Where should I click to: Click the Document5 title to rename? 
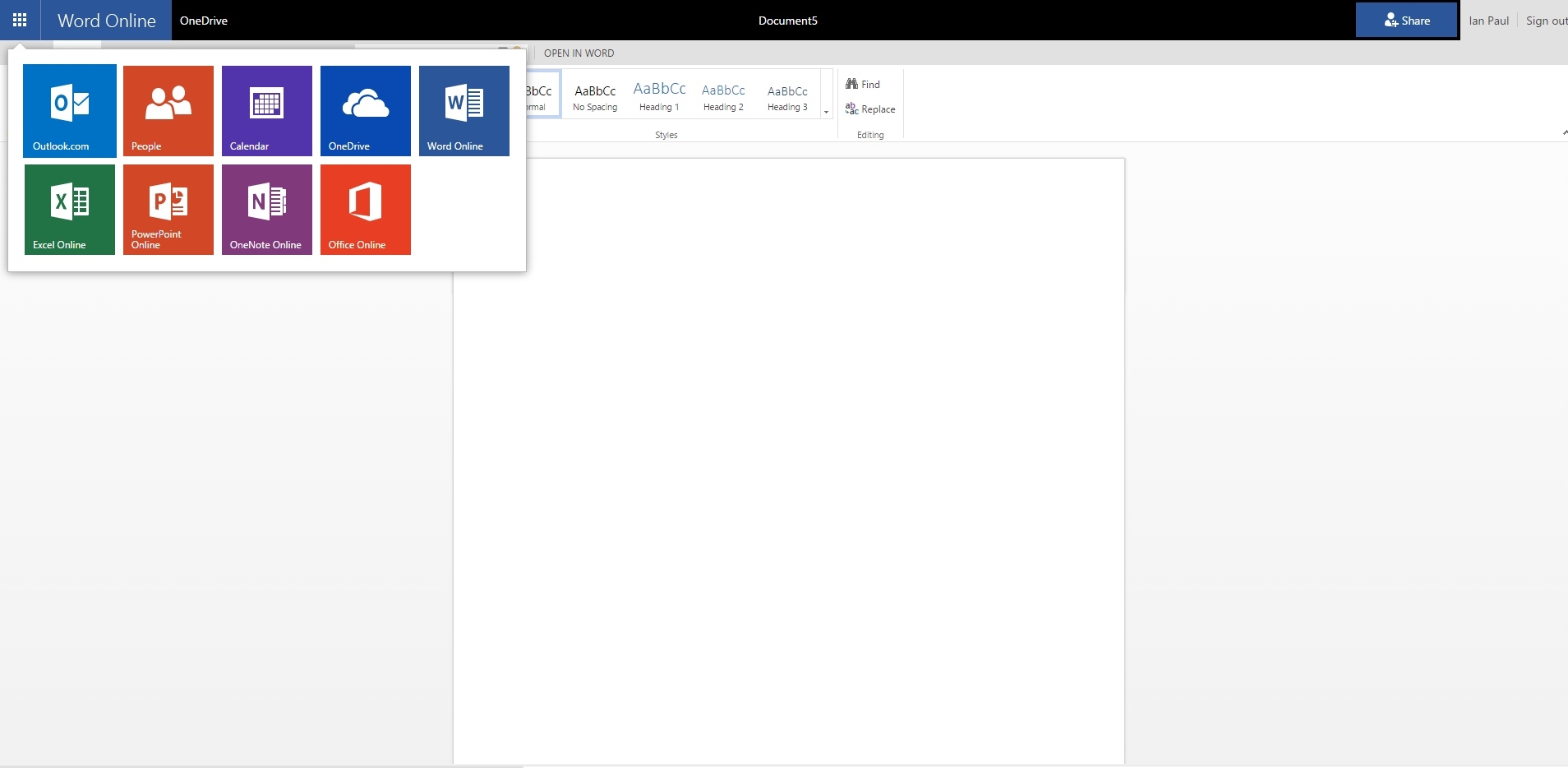[788, 21]
